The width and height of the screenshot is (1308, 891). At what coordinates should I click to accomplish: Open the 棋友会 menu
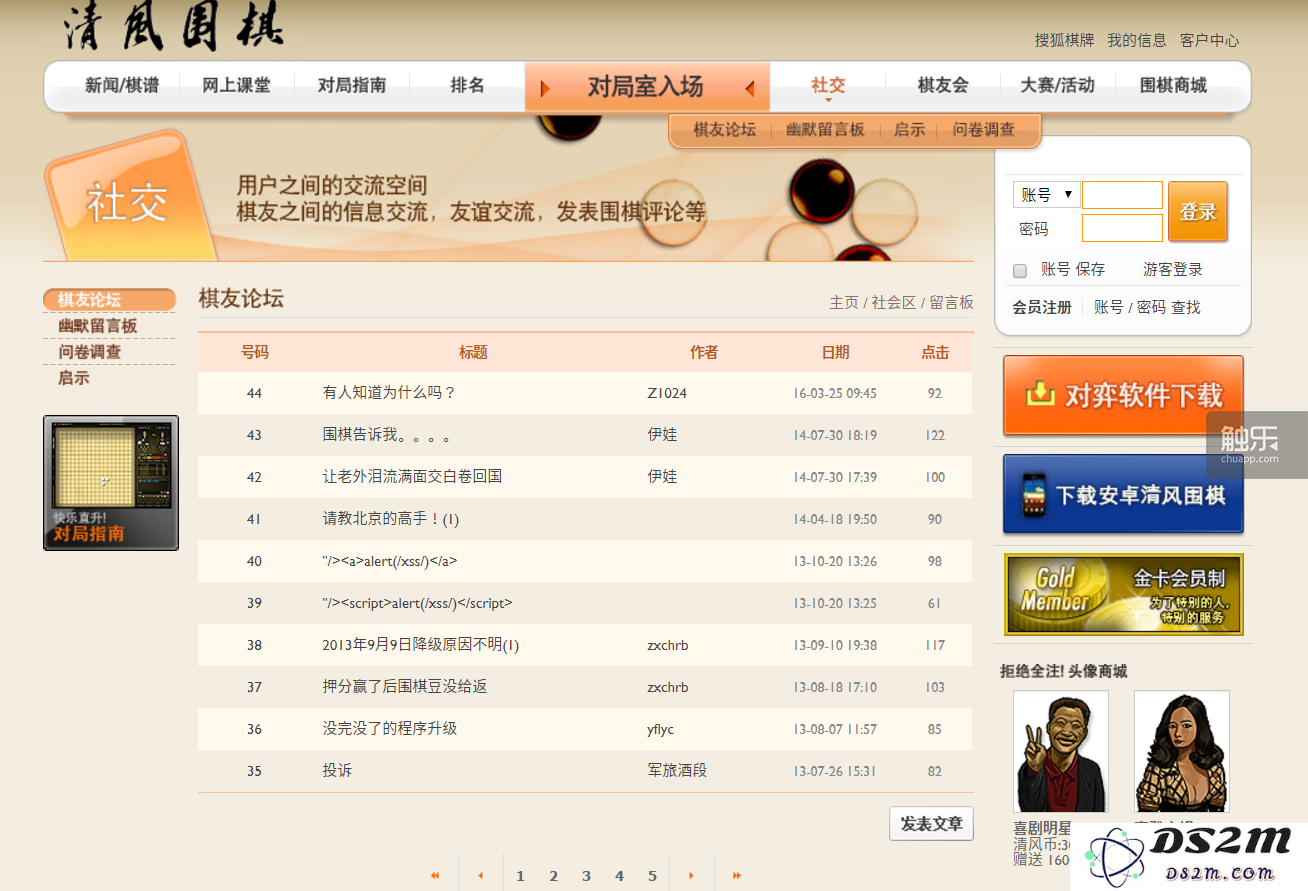[x=943, y=86]
